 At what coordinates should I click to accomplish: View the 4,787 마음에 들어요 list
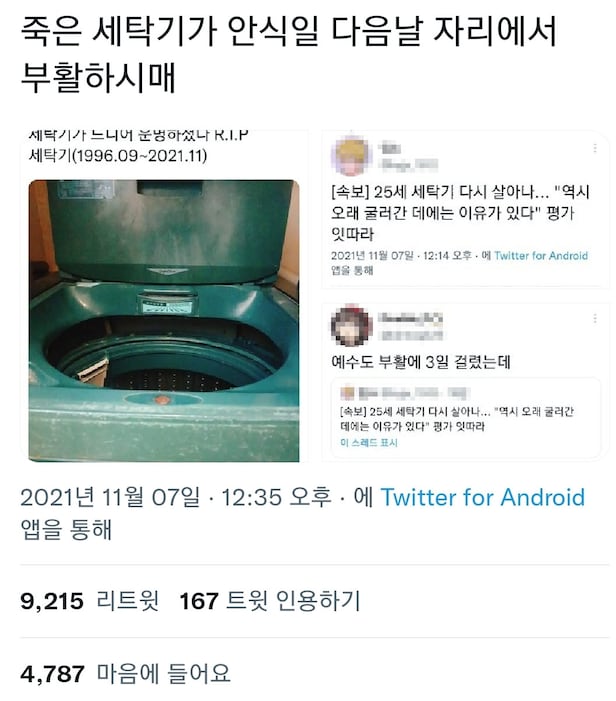click(125, 673)
